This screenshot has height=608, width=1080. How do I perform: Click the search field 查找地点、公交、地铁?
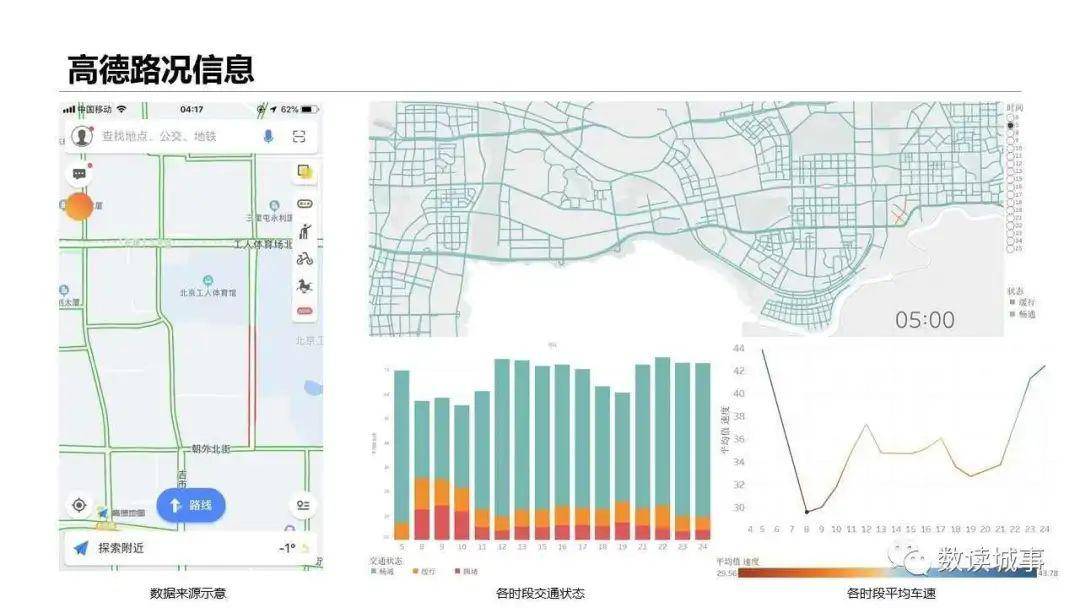[x=191, y=136]
